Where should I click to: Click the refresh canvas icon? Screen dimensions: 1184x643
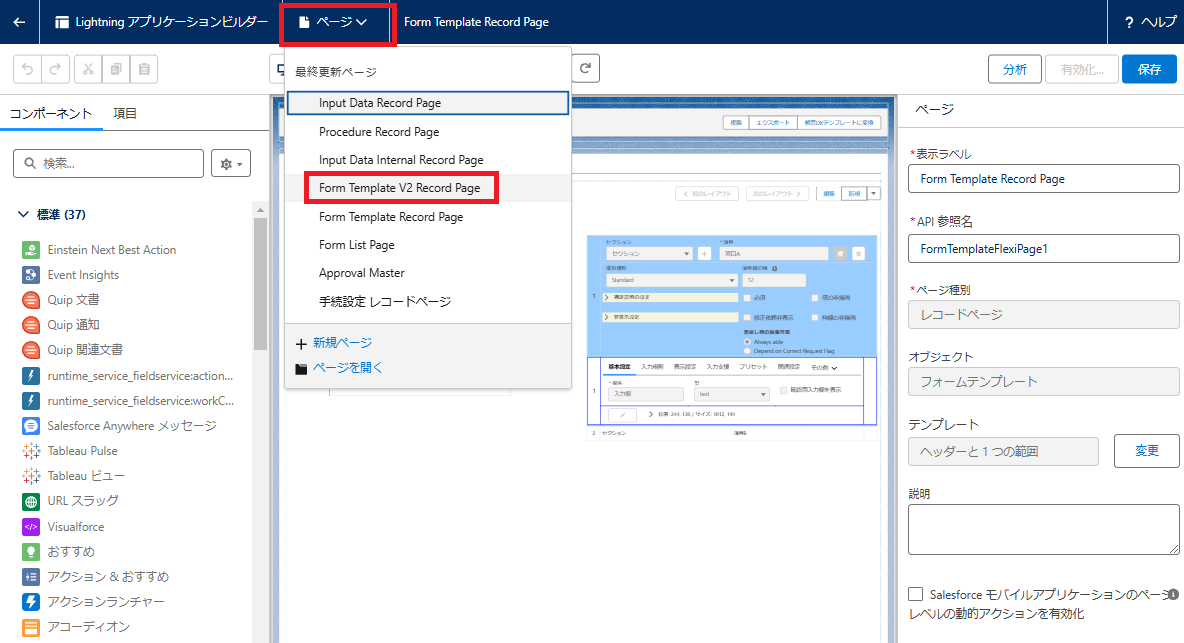[585, 68]
